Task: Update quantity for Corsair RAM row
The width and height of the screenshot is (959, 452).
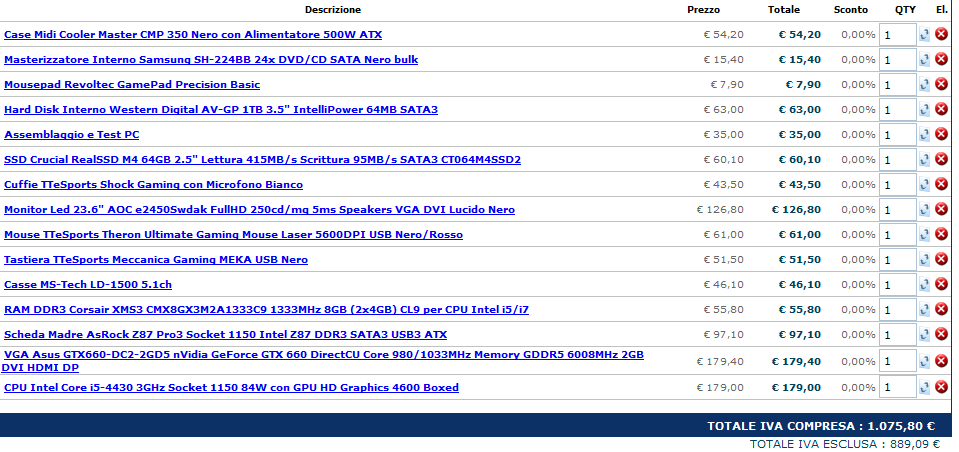Action: pos(924,311)
